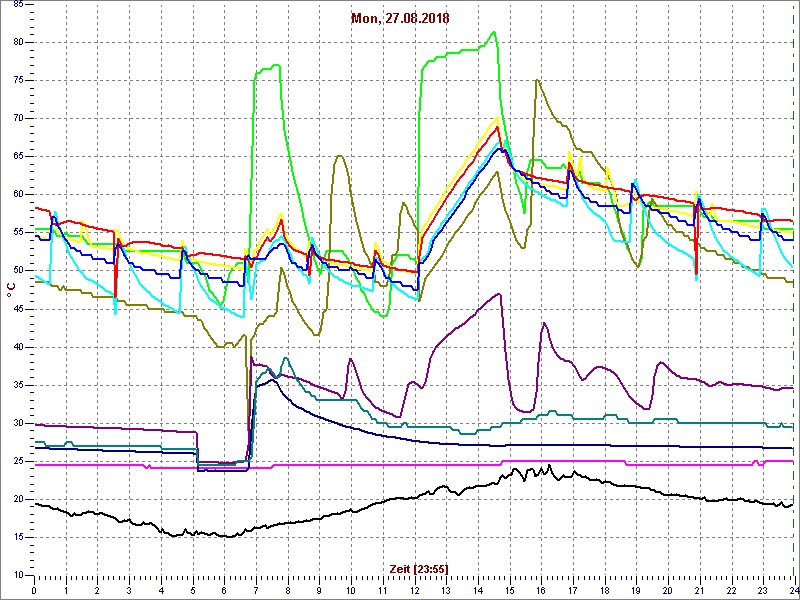The image size is (800, 600).
Task: Click the 'Zeit [23:55]' time axis label
Action: click(x=419, y=569)
